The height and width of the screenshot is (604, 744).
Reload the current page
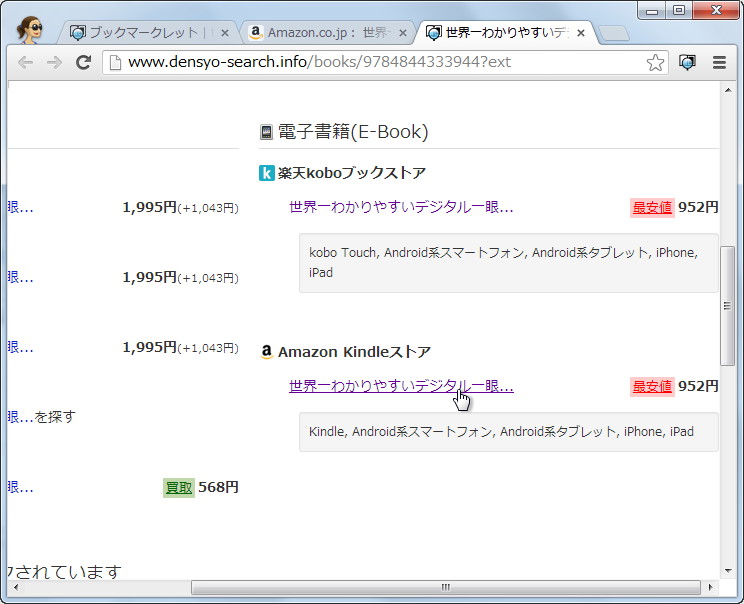(84, 62)
